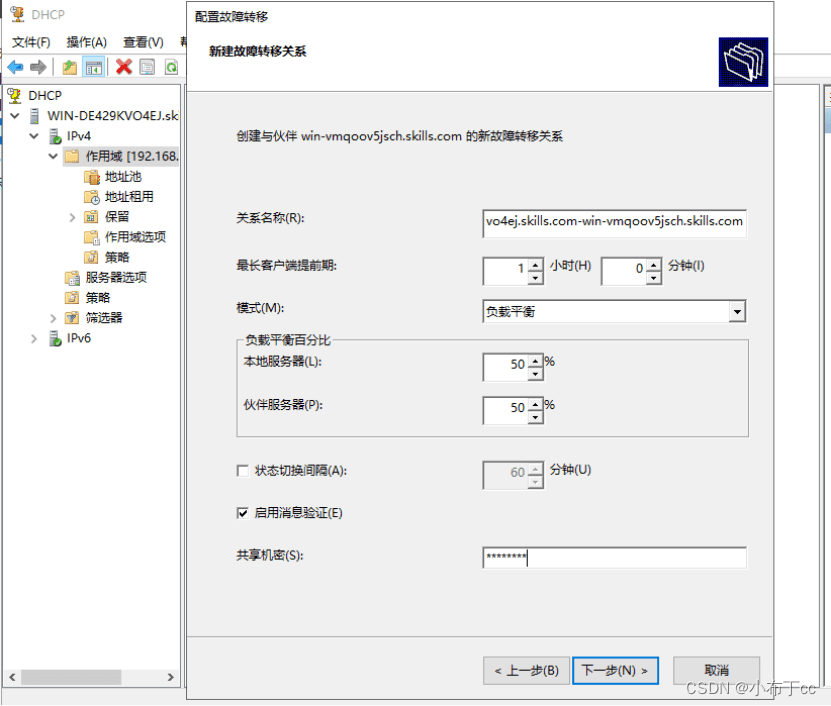Expand the 保留 reservations tree node
This screenshot has height=706, width=831.
coord(73,217)
